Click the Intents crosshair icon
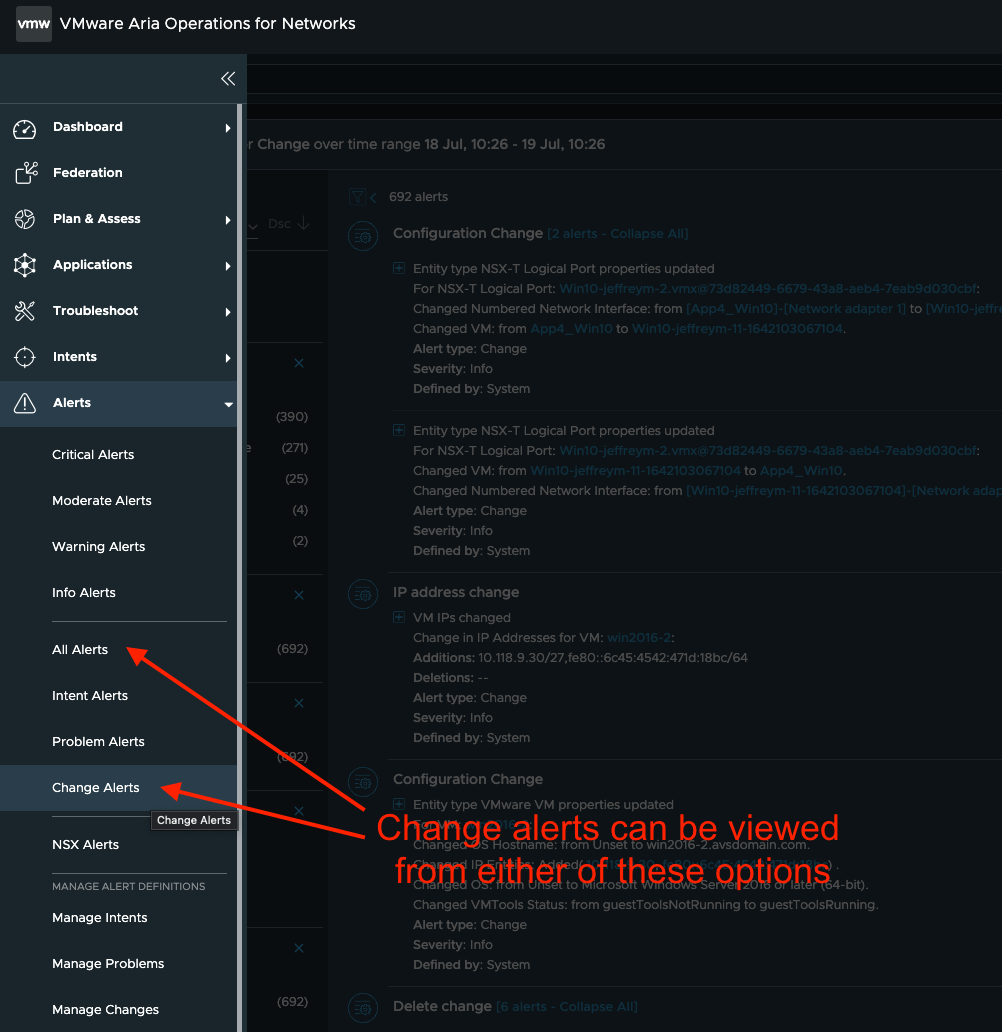The image size is (1002, 1032). [25, 357]
